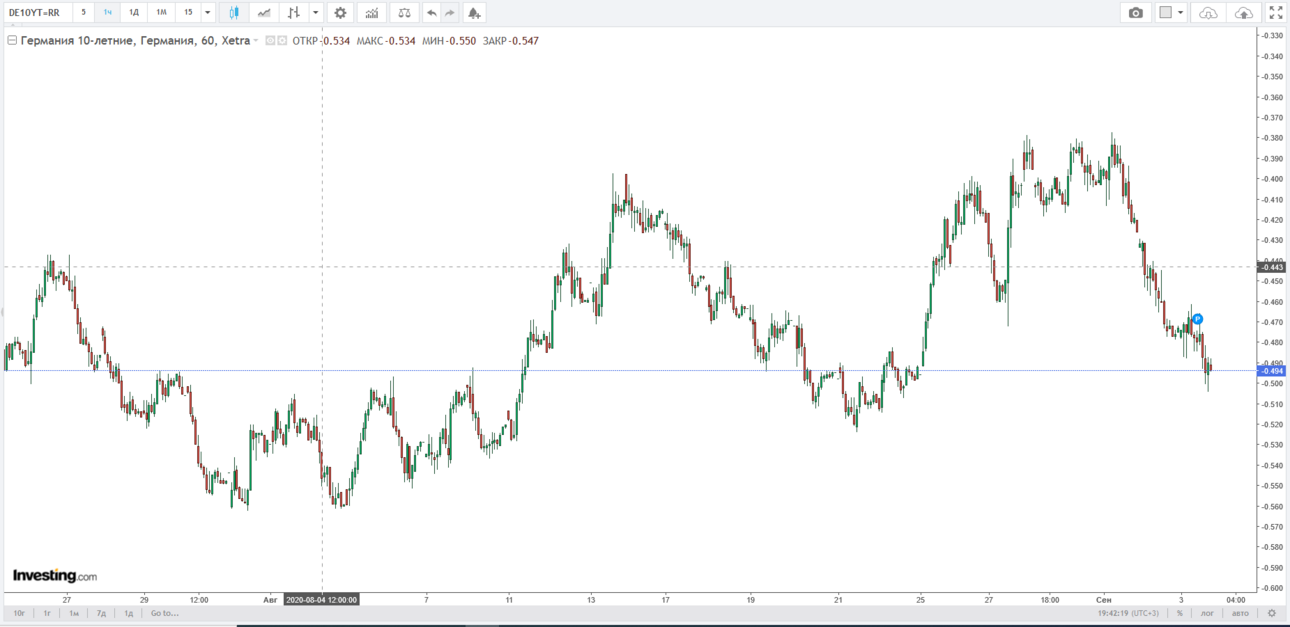Select the bar chart style icon

[293, 13]
